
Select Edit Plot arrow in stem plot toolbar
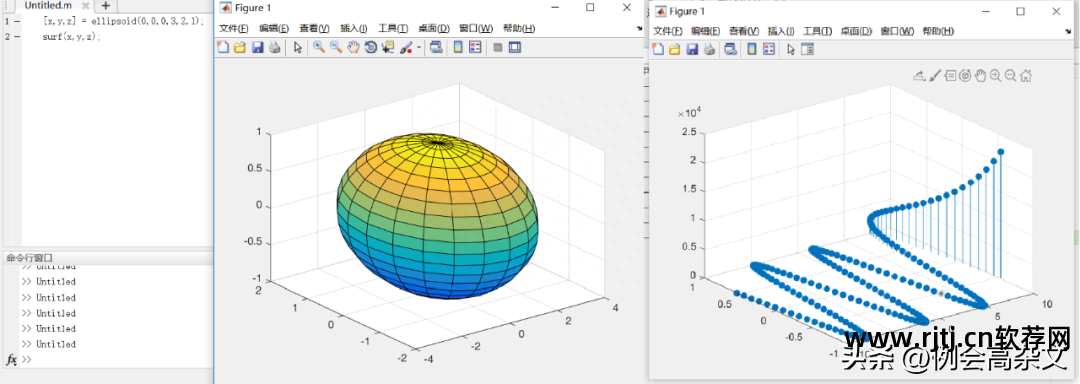tap(791, 49)
